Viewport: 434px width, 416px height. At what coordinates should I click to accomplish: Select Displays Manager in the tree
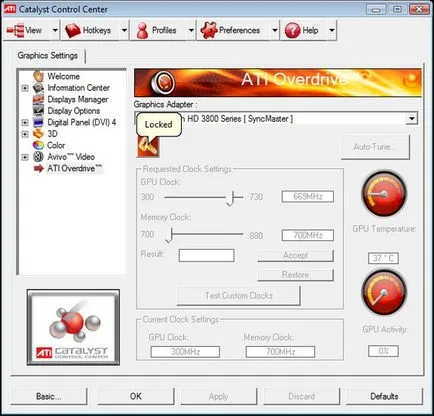point(78,99)
